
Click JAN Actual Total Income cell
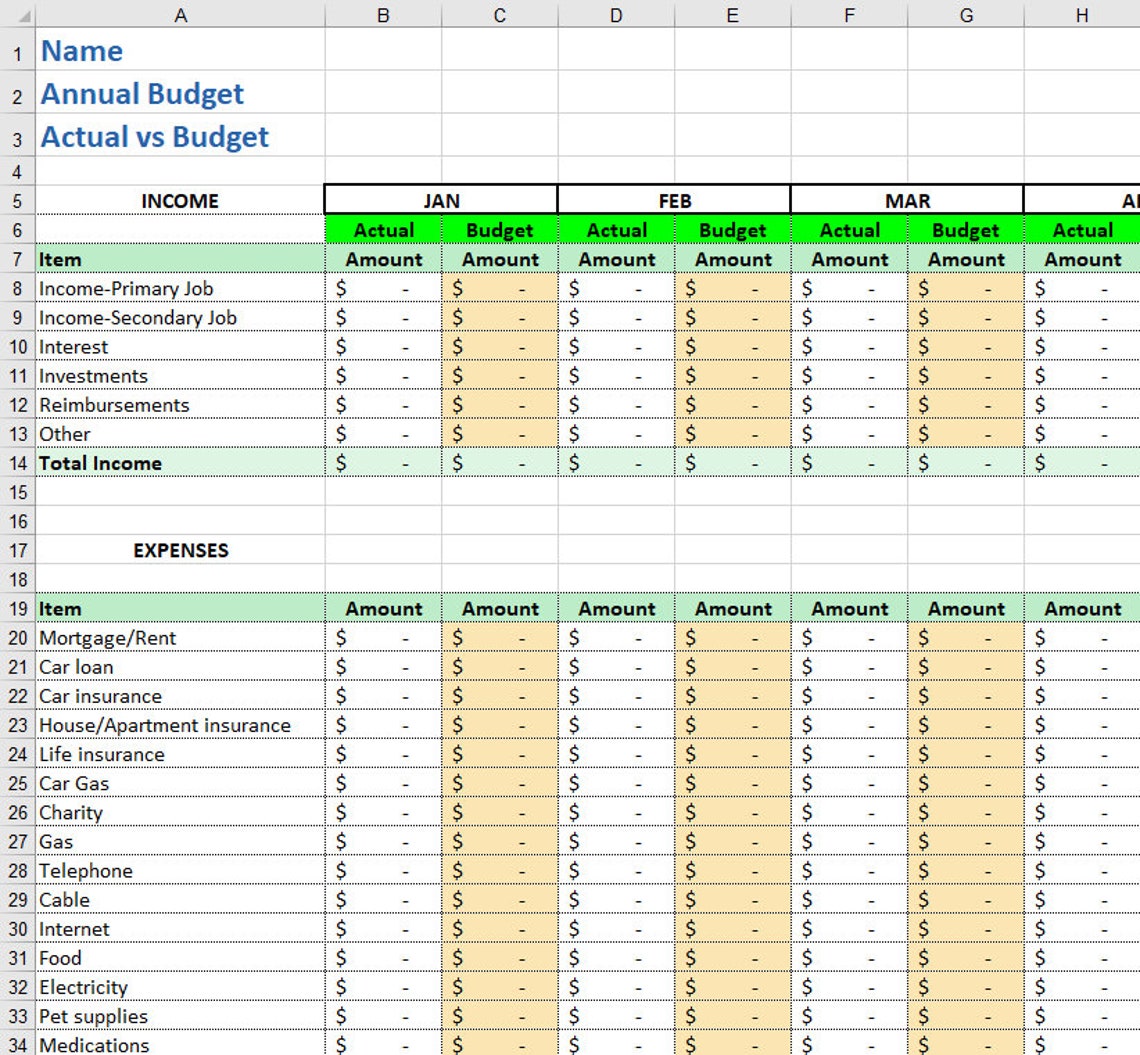383,462
